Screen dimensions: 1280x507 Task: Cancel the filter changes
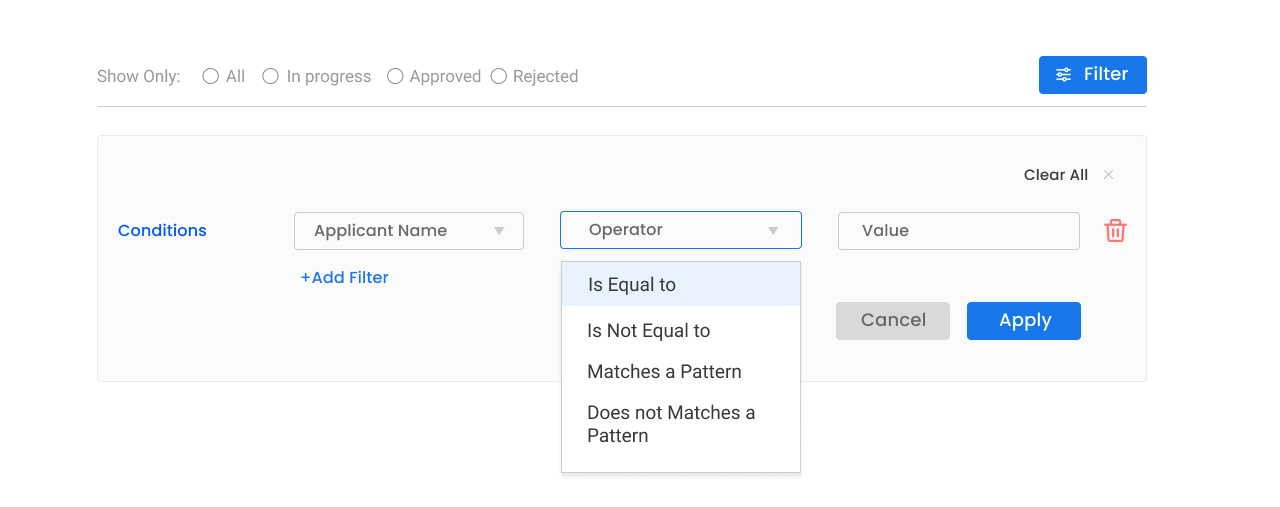coord(892,321)
